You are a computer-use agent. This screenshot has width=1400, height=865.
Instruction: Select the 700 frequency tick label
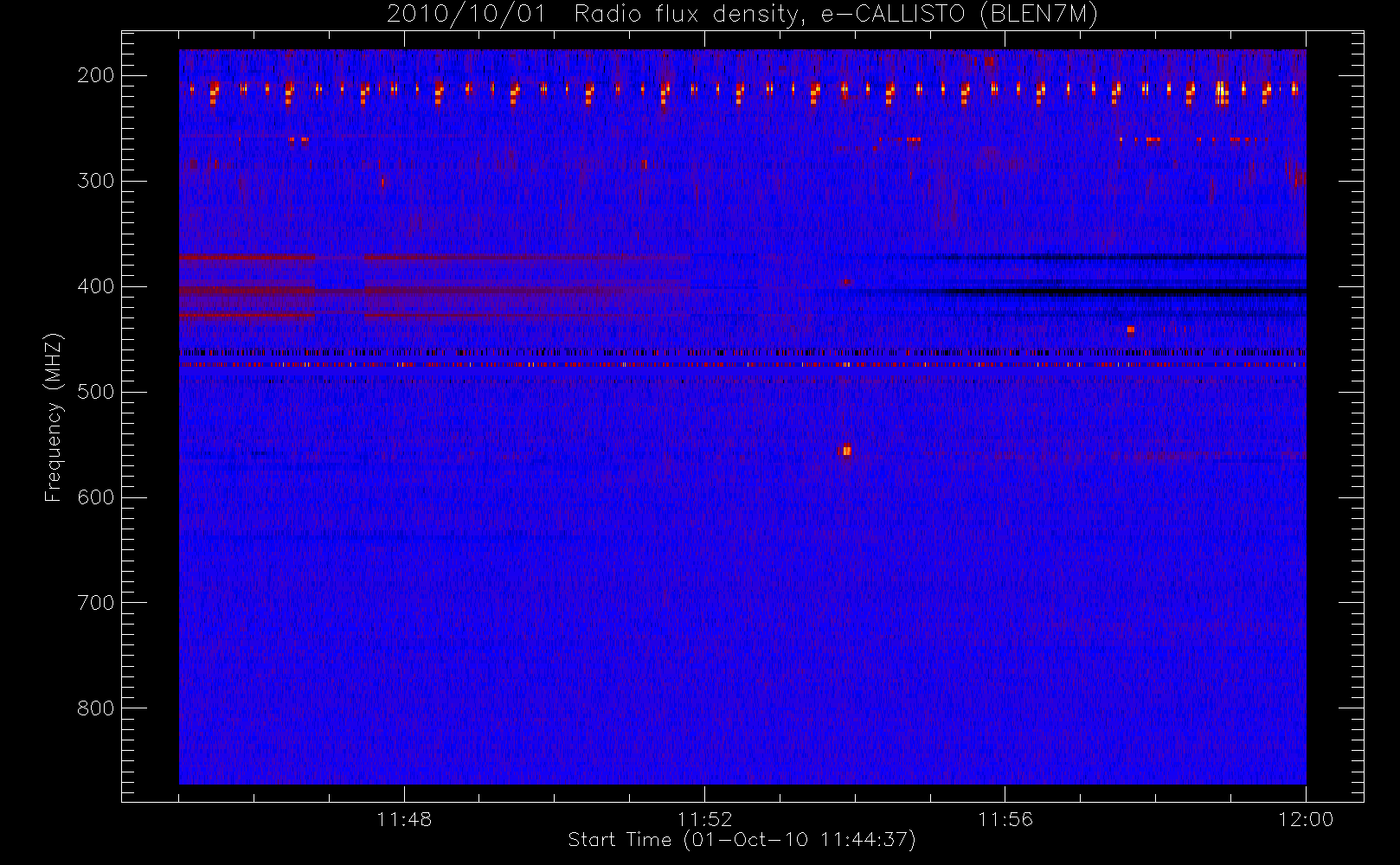[x=95, y=603]
